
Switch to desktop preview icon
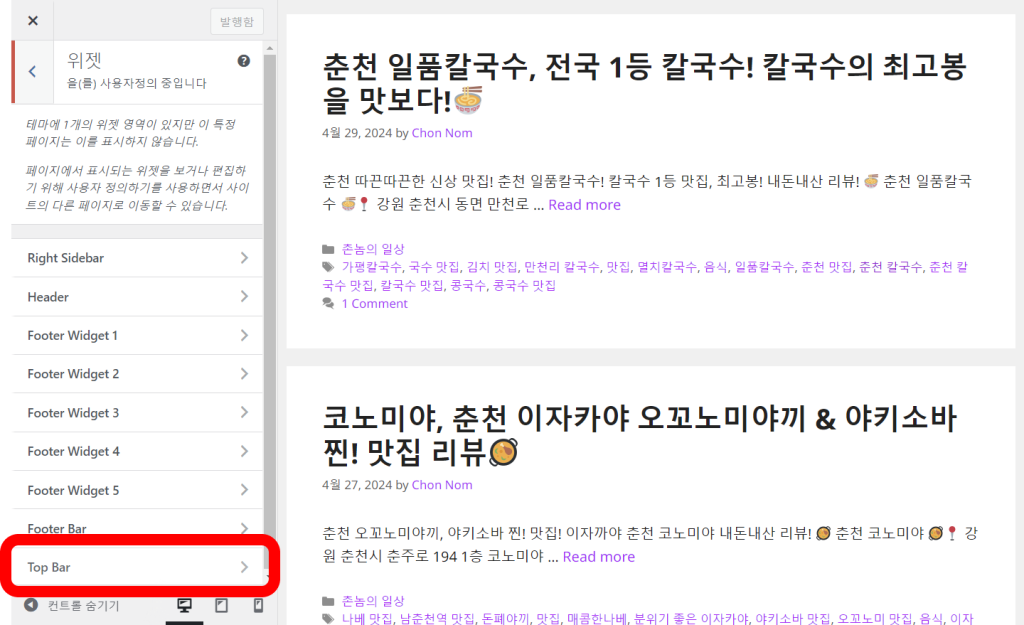point(185,605)
